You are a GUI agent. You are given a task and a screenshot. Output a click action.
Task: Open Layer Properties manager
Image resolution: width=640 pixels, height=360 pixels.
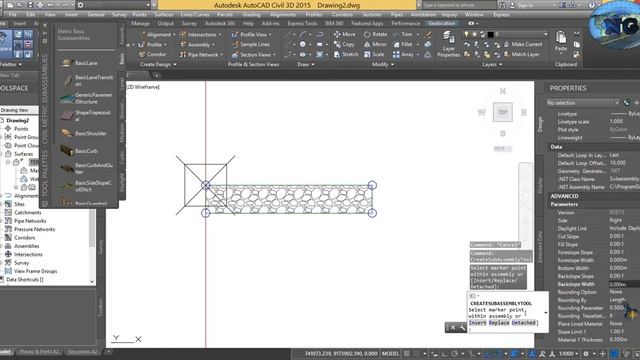point(448,44)
